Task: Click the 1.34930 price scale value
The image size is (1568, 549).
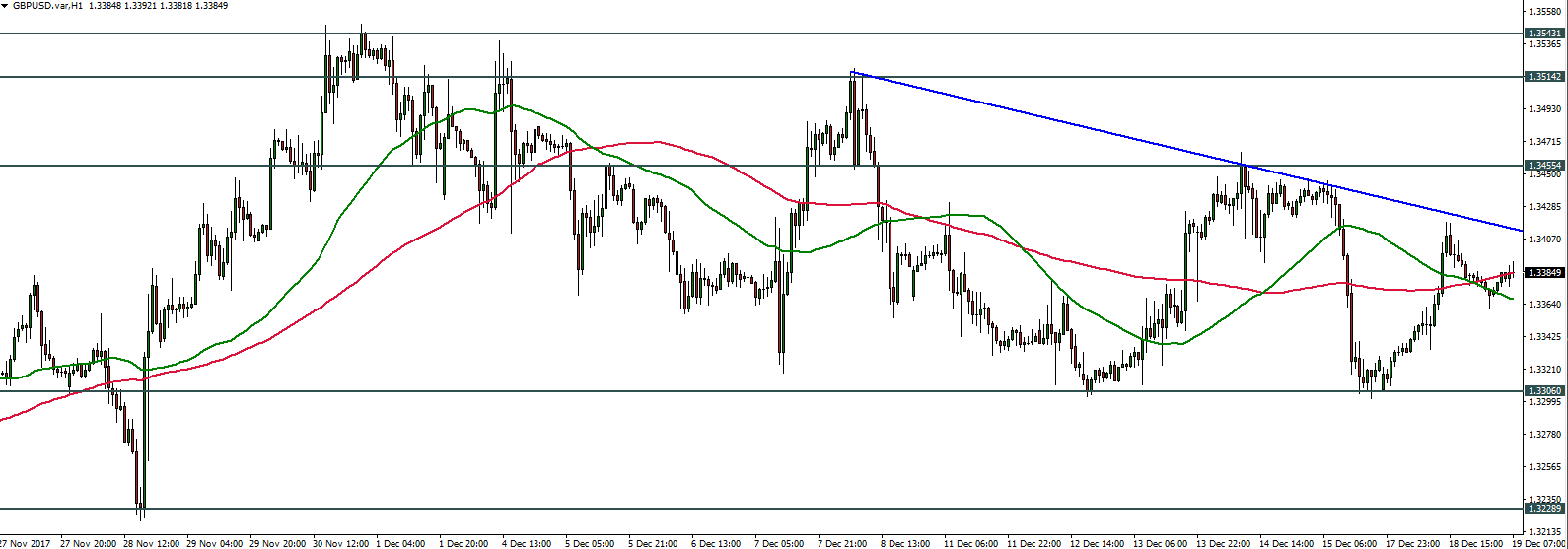Action: click(1545, 109)
